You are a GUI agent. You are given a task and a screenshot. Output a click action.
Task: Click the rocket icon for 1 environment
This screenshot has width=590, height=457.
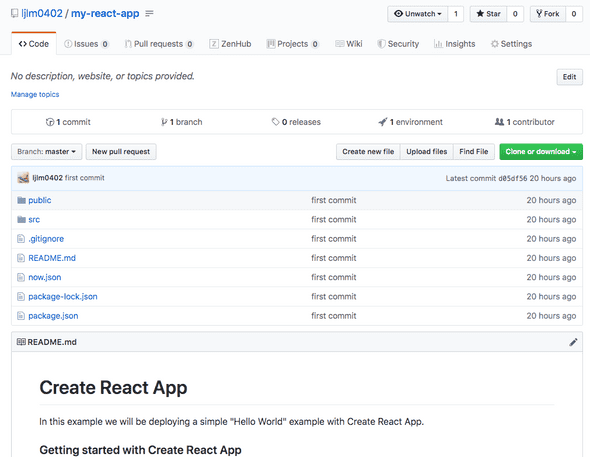[382, 122]
